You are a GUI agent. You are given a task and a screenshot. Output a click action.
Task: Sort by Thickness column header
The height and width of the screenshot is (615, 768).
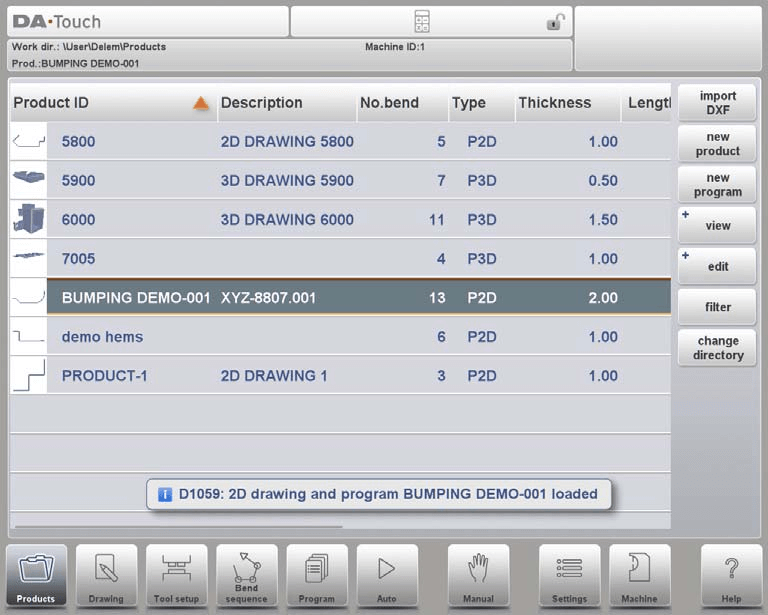click(568, 103)
